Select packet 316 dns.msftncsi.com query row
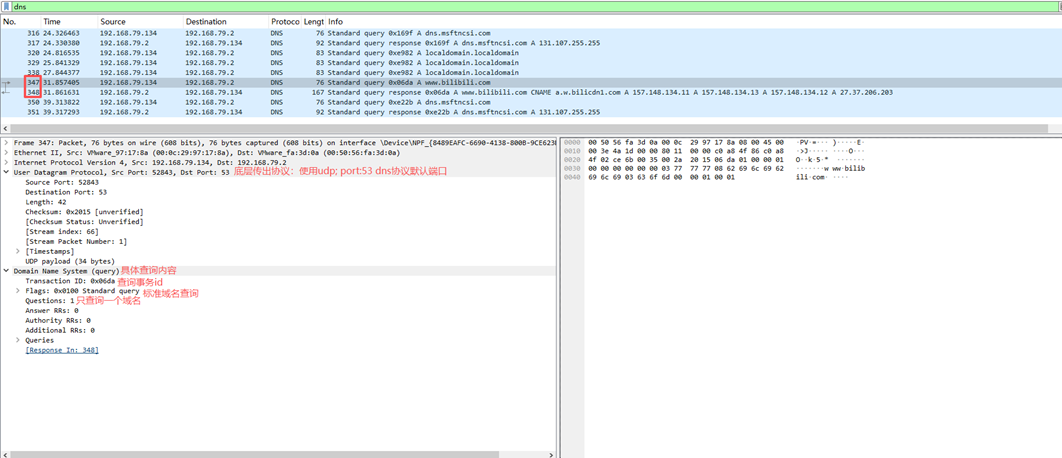This screenshot has width=1062, height=458. (400, 33)
